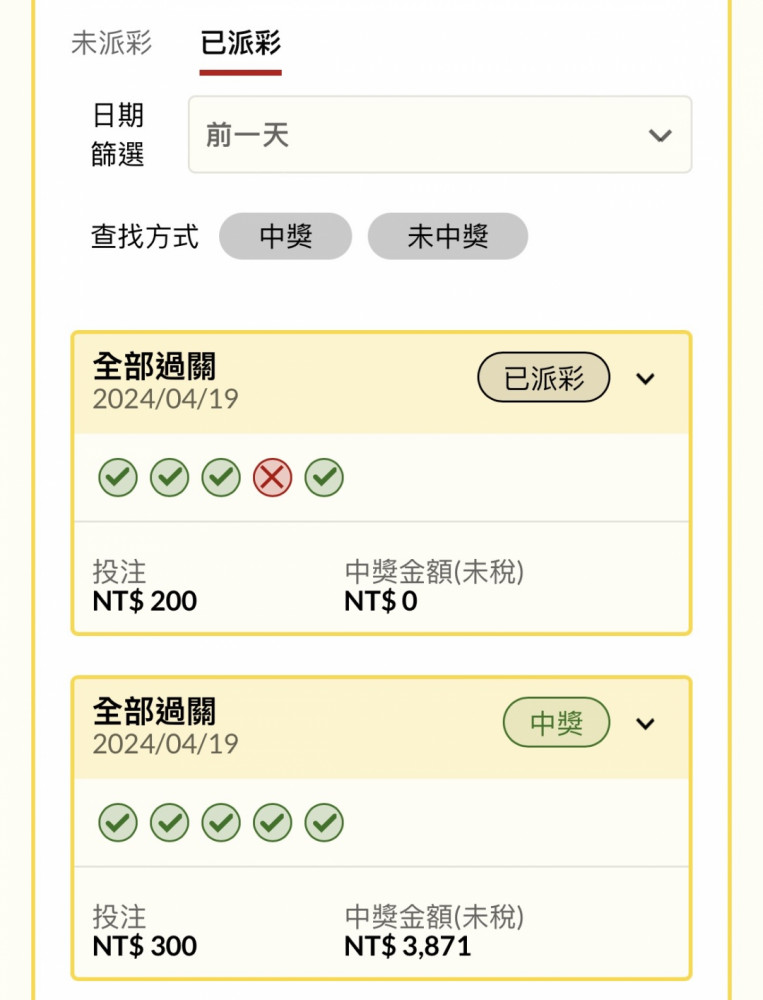This screenshot has height=1000, width=763.
Task: Toggle the 中獎 filter chip
Action: point(286,237)
